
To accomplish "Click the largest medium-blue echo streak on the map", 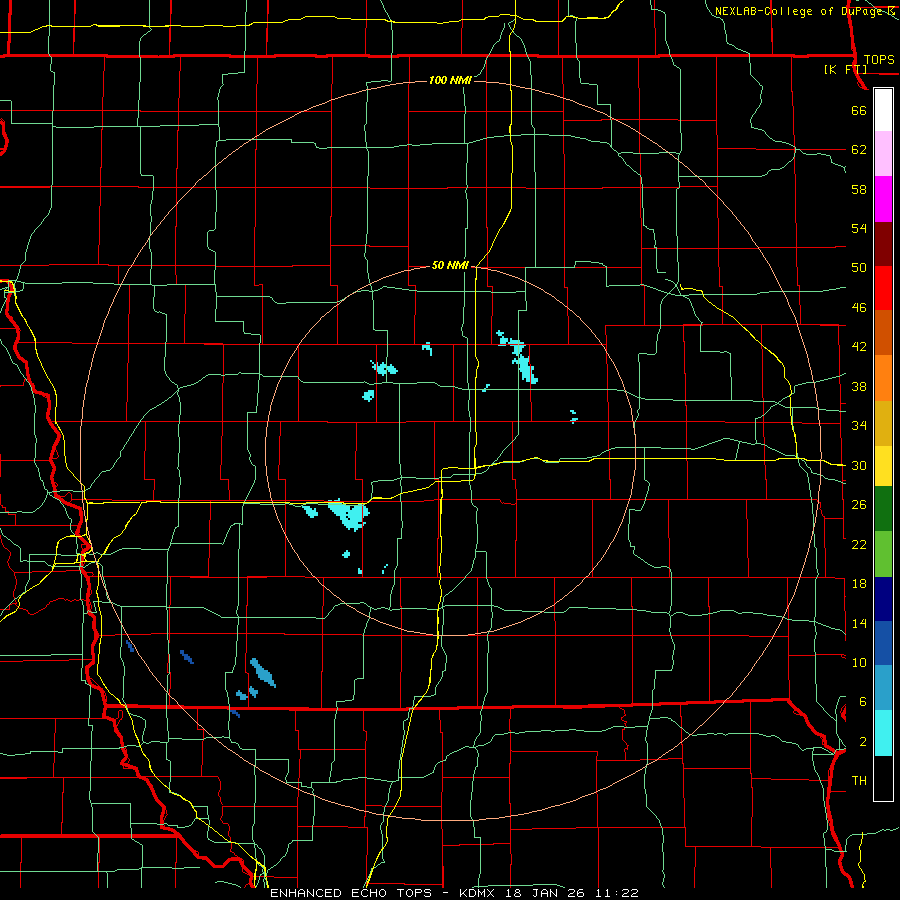I will (263, 672).
